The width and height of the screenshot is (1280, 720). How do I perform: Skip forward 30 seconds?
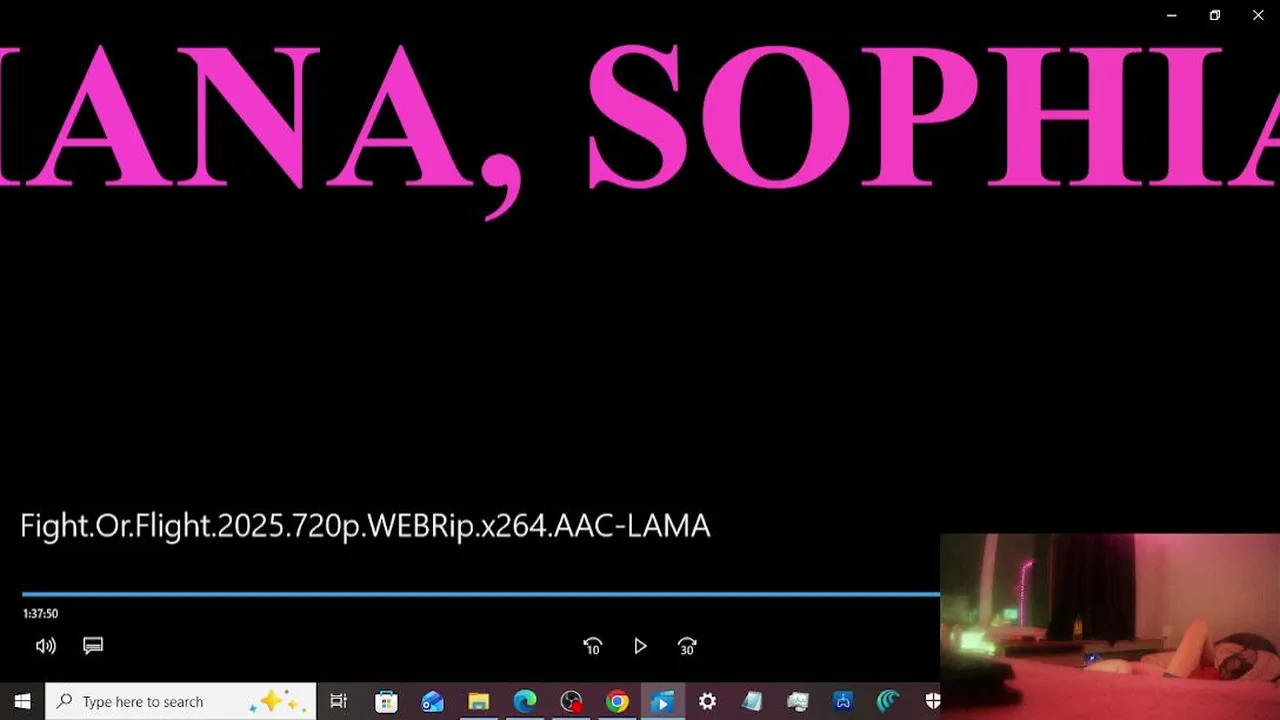[687, 646]
